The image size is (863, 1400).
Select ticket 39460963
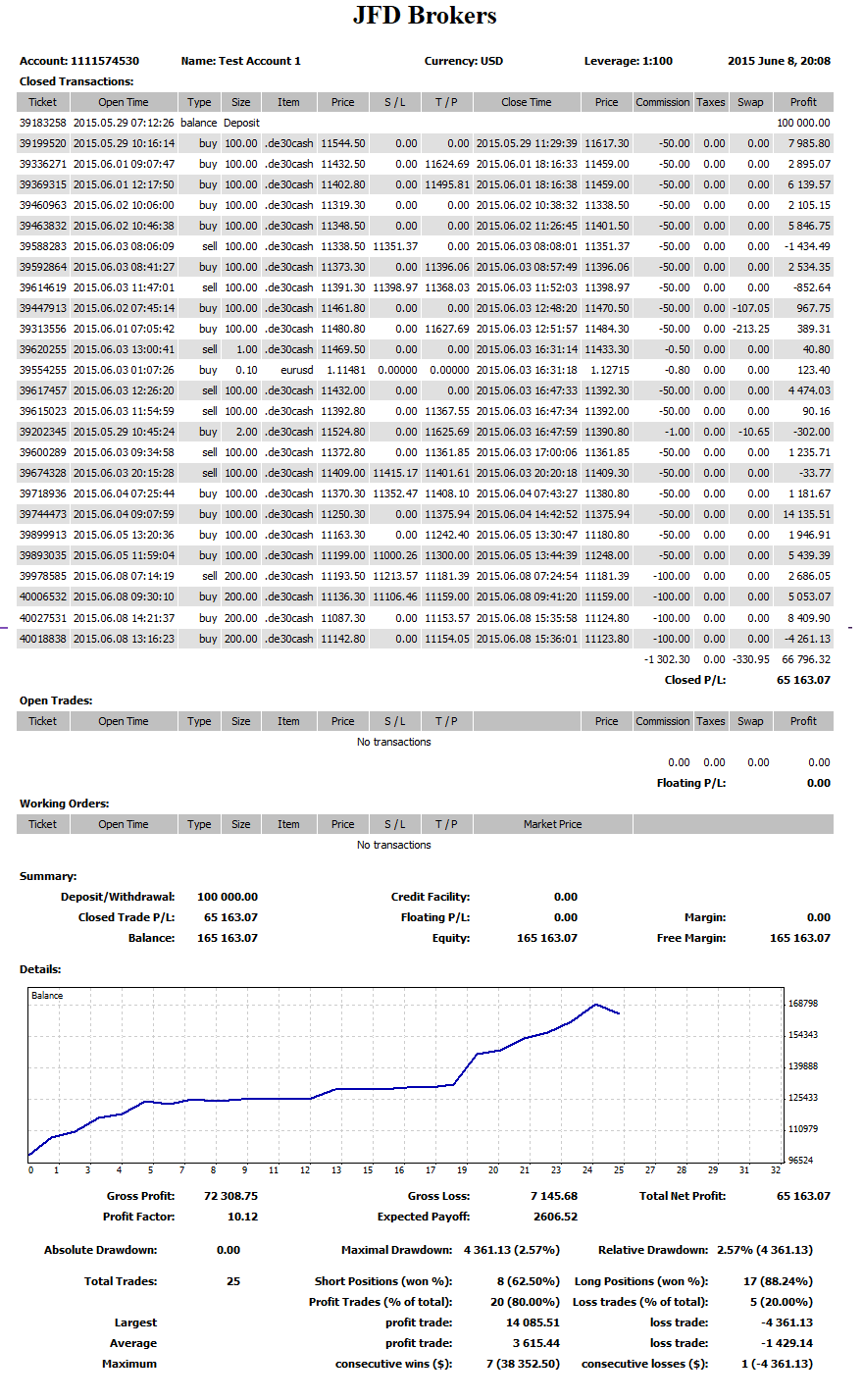(43, 205)
